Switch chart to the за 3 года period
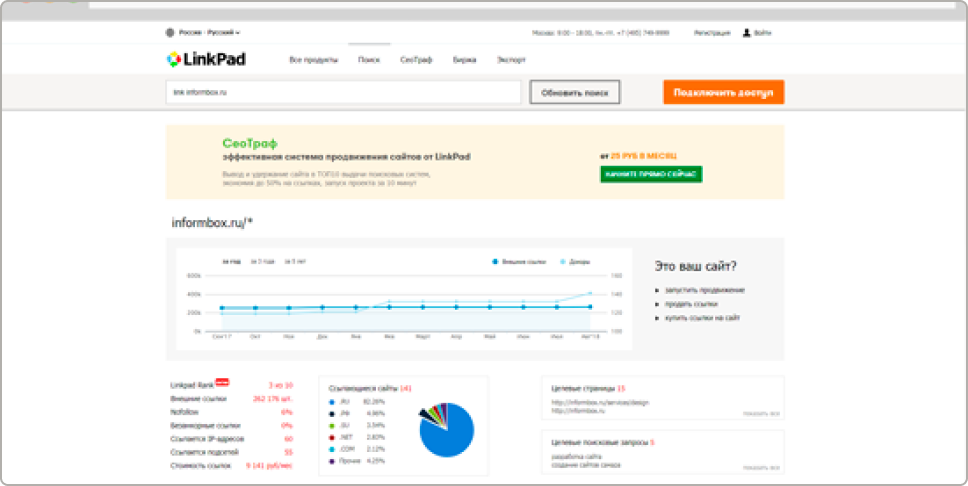The width and height of the screenshot is (968, 486). pyautogui.click(x=262, y=262)
